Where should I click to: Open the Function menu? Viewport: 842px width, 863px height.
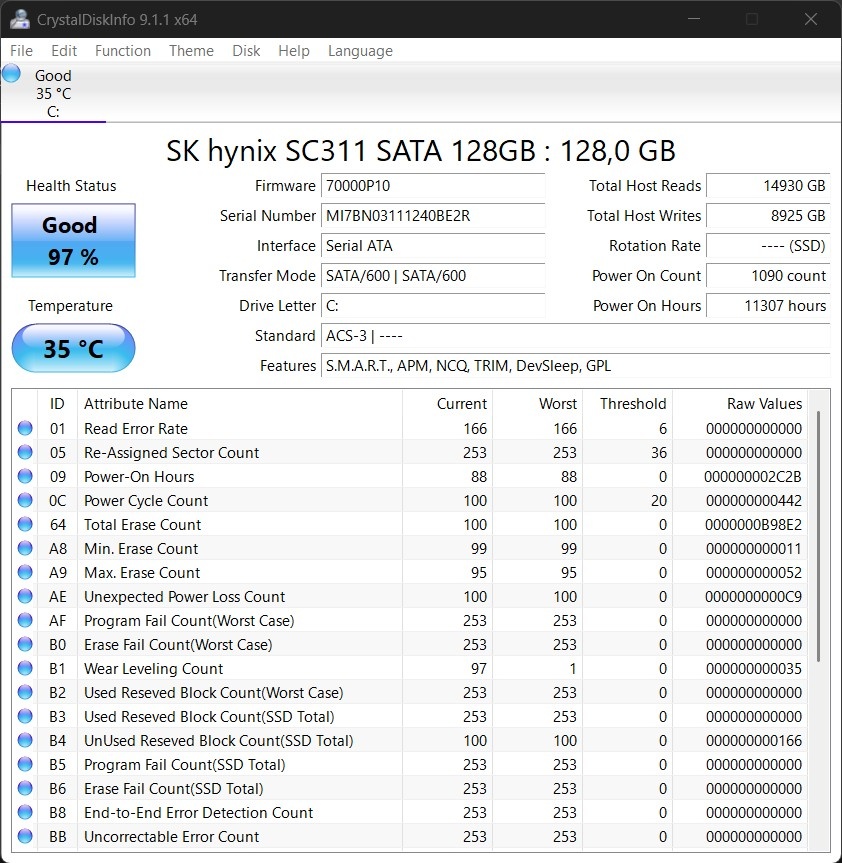(122, 51)
